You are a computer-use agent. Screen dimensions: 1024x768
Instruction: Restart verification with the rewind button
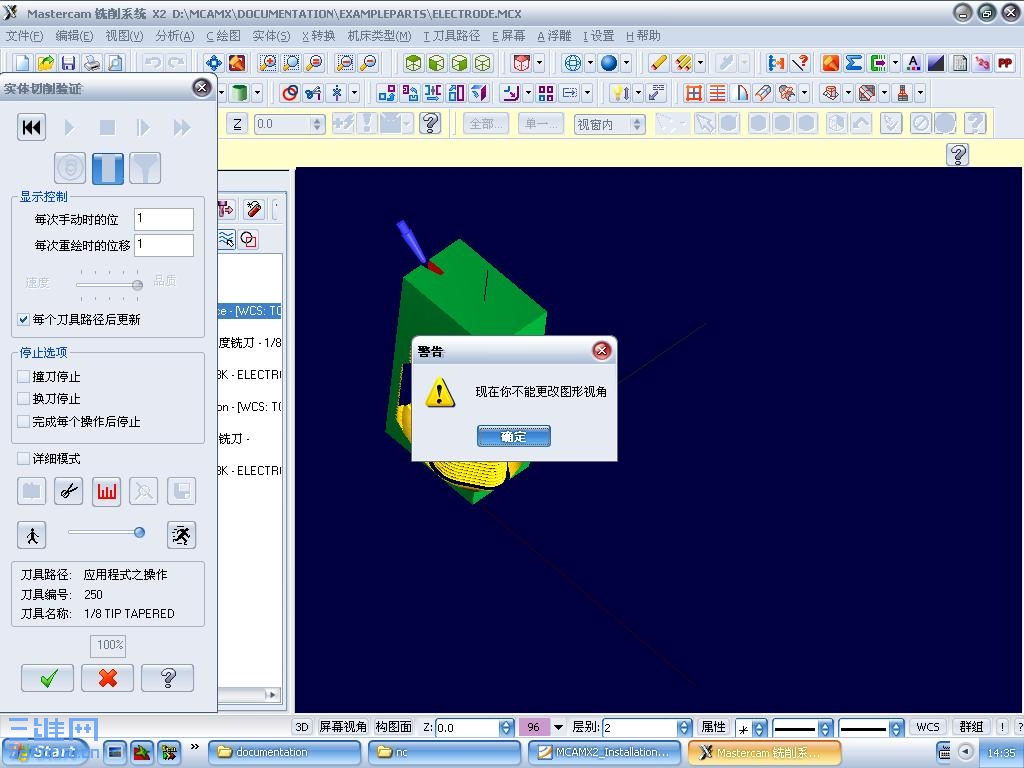[x=31, y=127]
